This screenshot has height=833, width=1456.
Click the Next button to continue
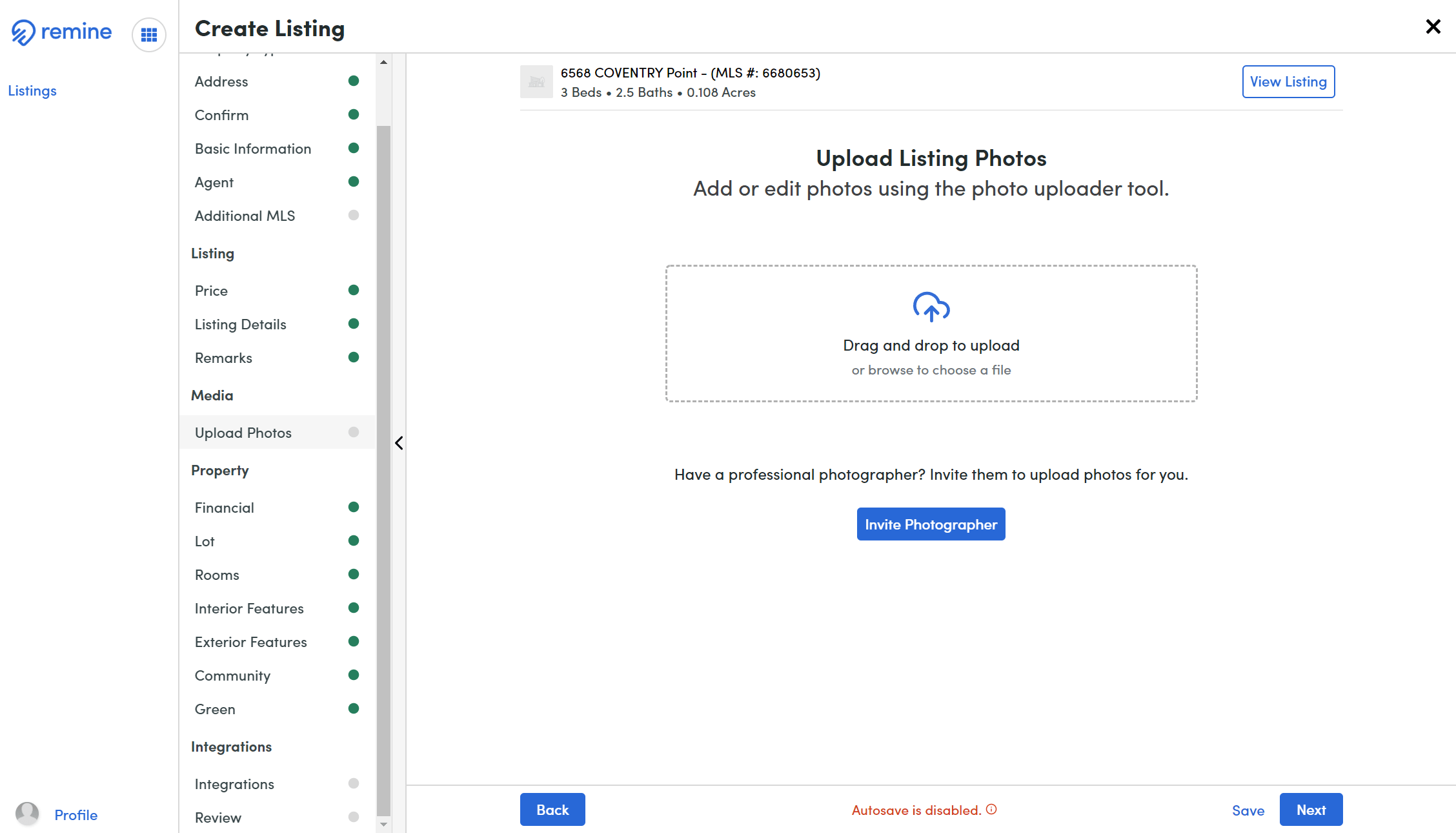(1311, 809)
